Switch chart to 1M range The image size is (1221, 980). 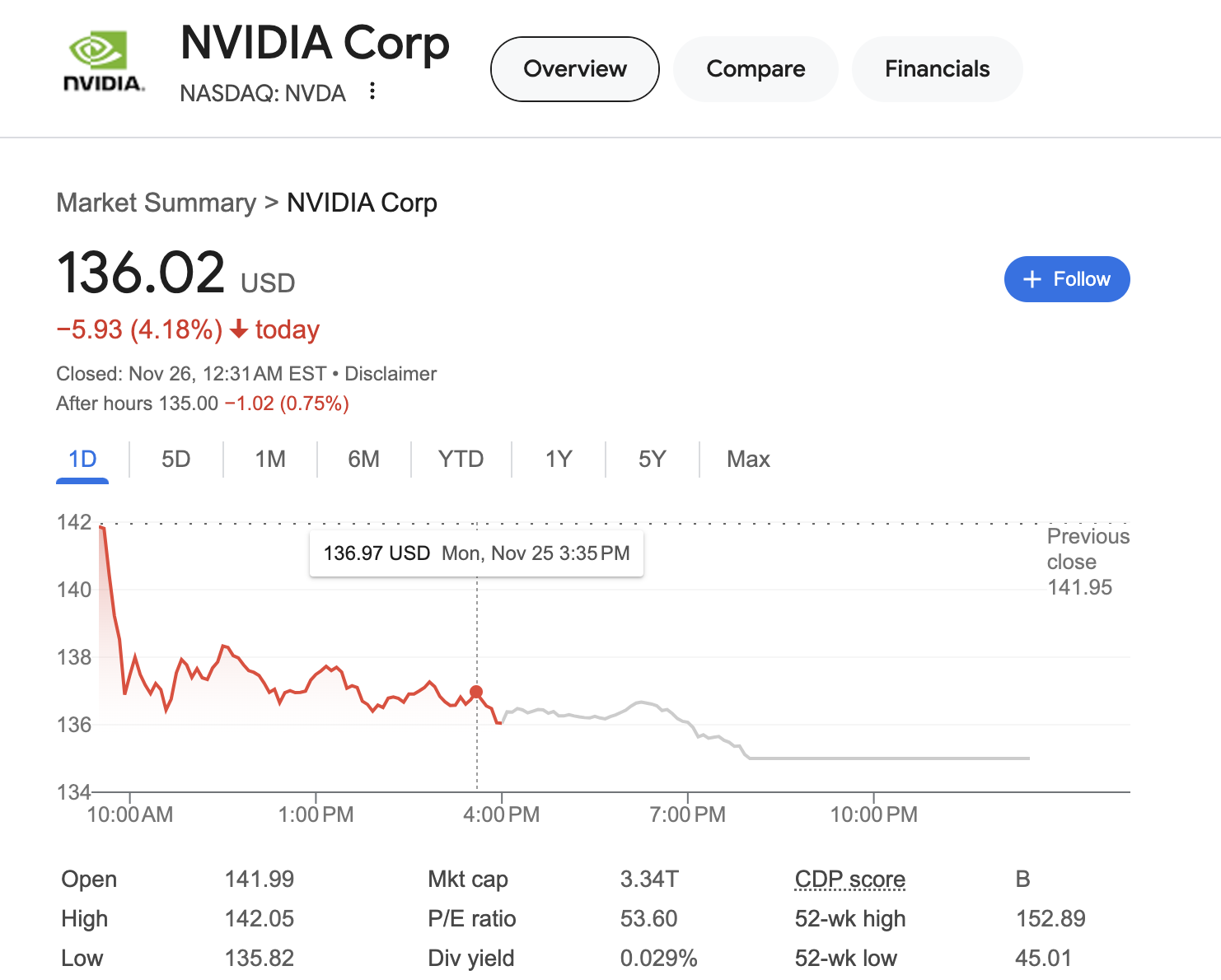pos(270,459)
